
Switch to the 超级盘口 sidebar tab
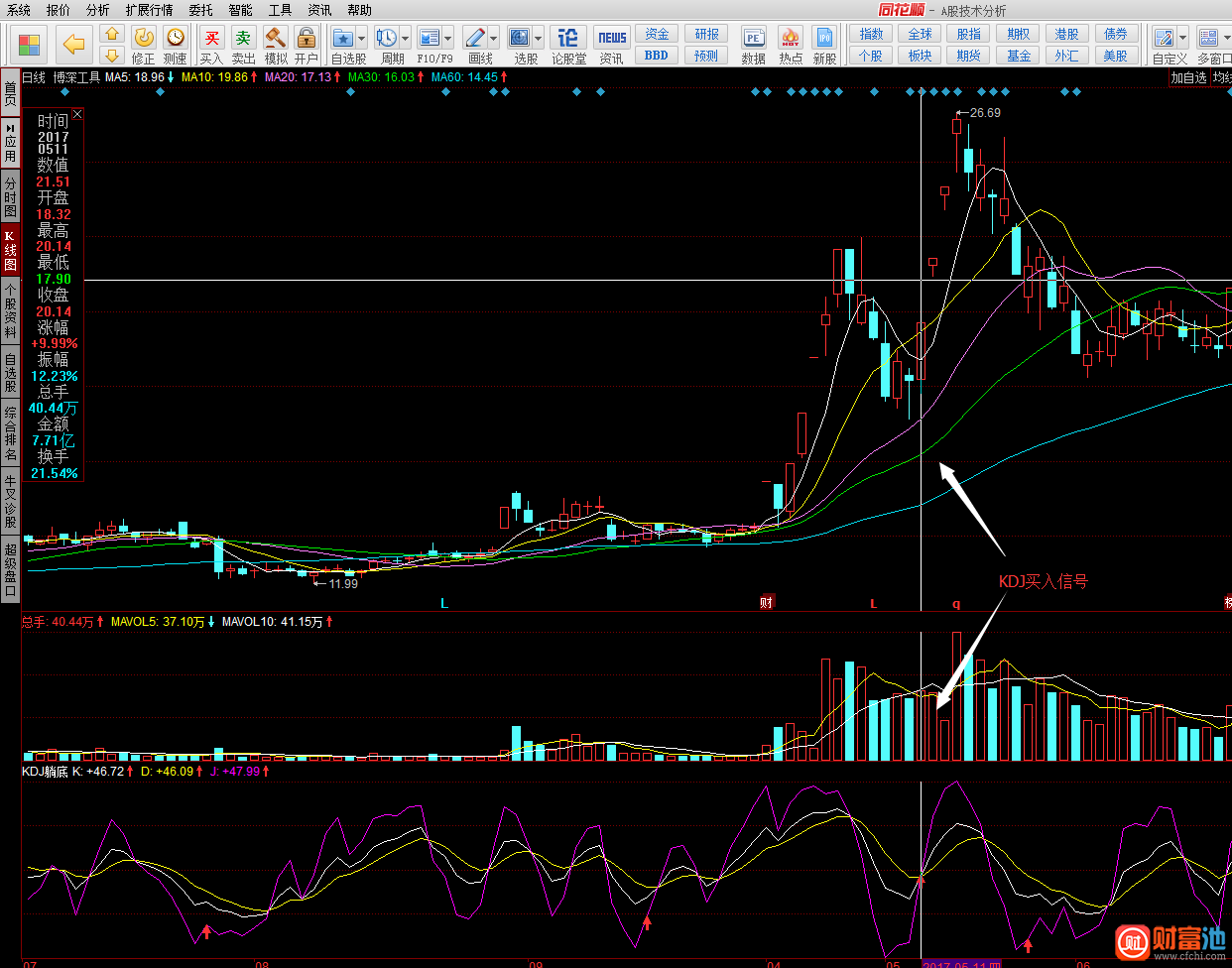click(x=10, y=568)
